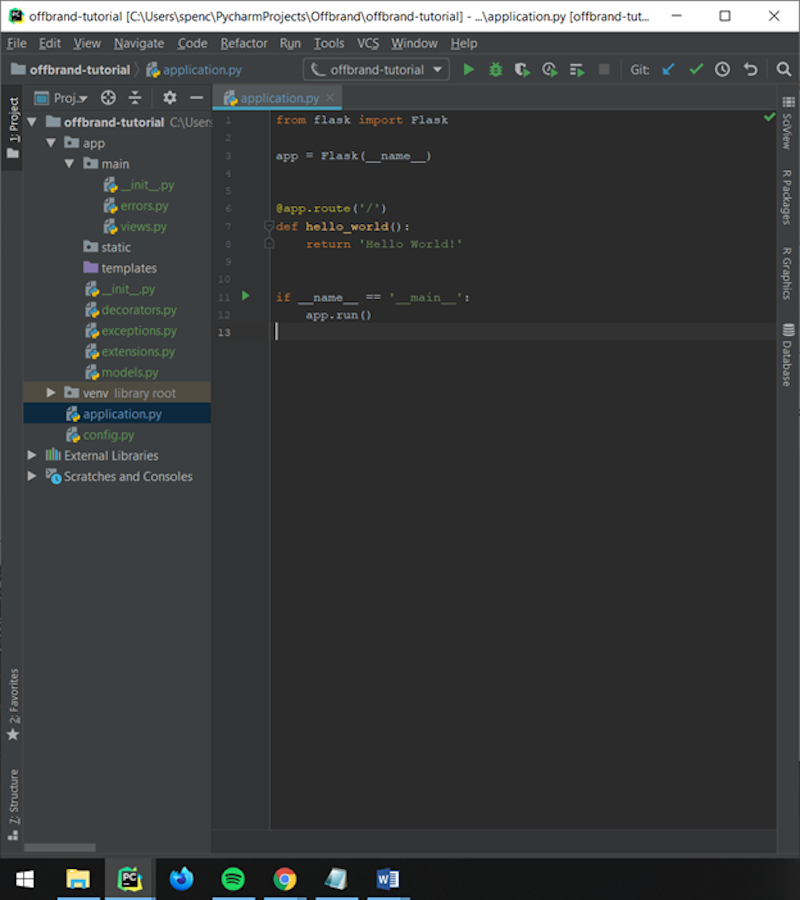Viewport: 800px width, 900px height.
Task: Start debugging with the bug icon
Action: (494, 69)
